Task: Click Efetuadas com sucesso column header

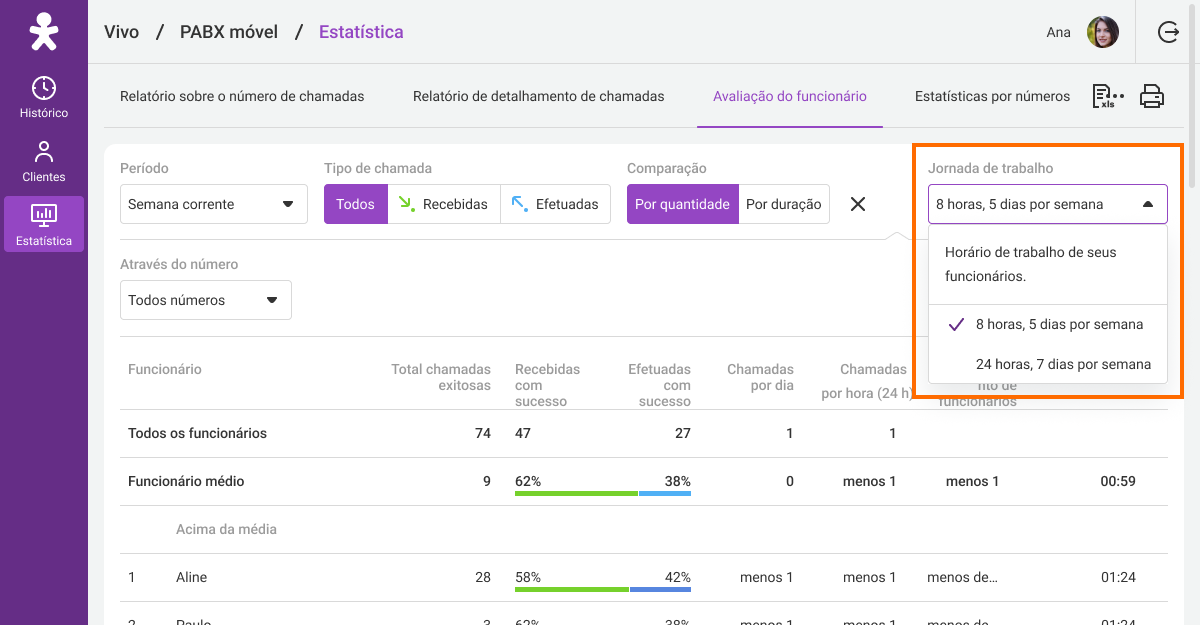Action: (x=659, y=385)
